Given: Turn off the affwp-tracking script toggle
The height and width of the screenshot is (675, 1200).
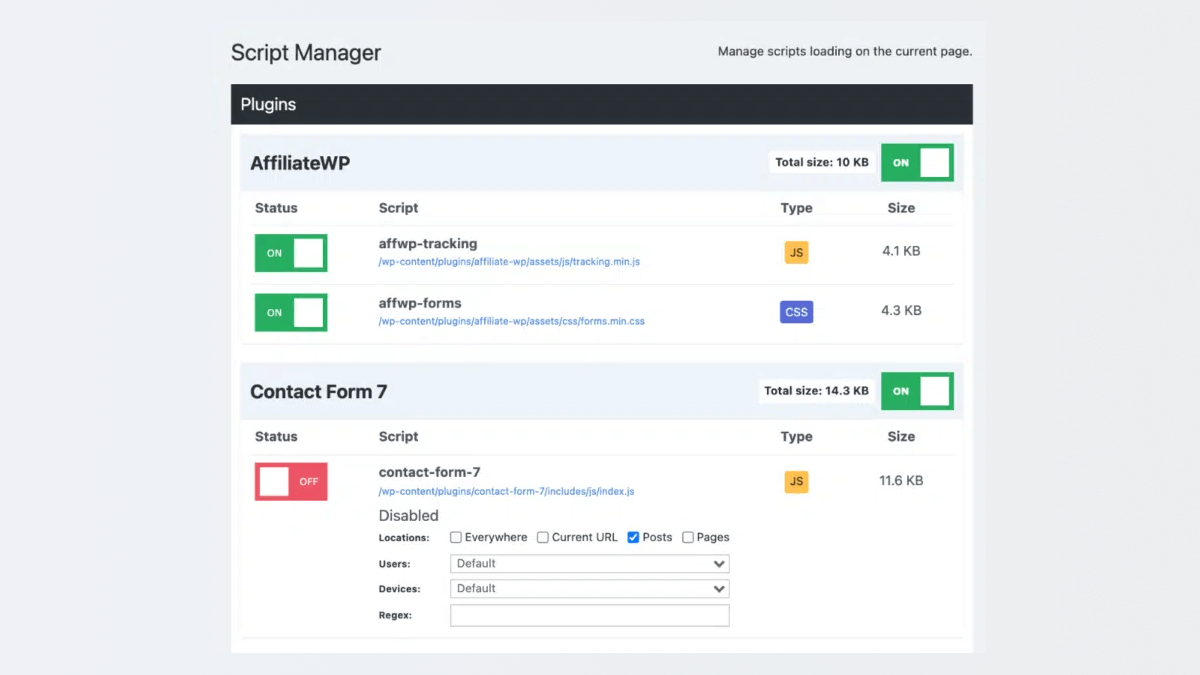Looking at the screenshot, I should [291, 253].
